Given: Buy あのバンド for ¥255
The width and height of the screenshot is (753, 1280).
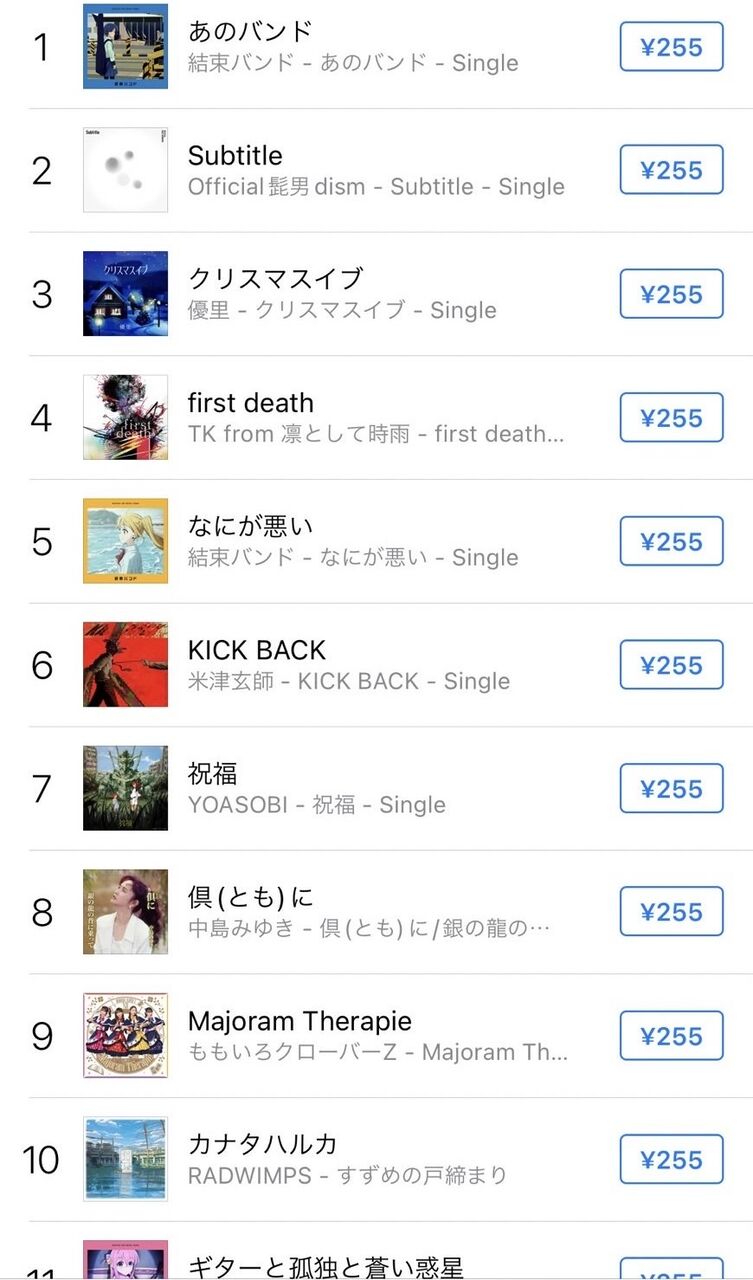Looking at the screenshot, I should 671,47.
